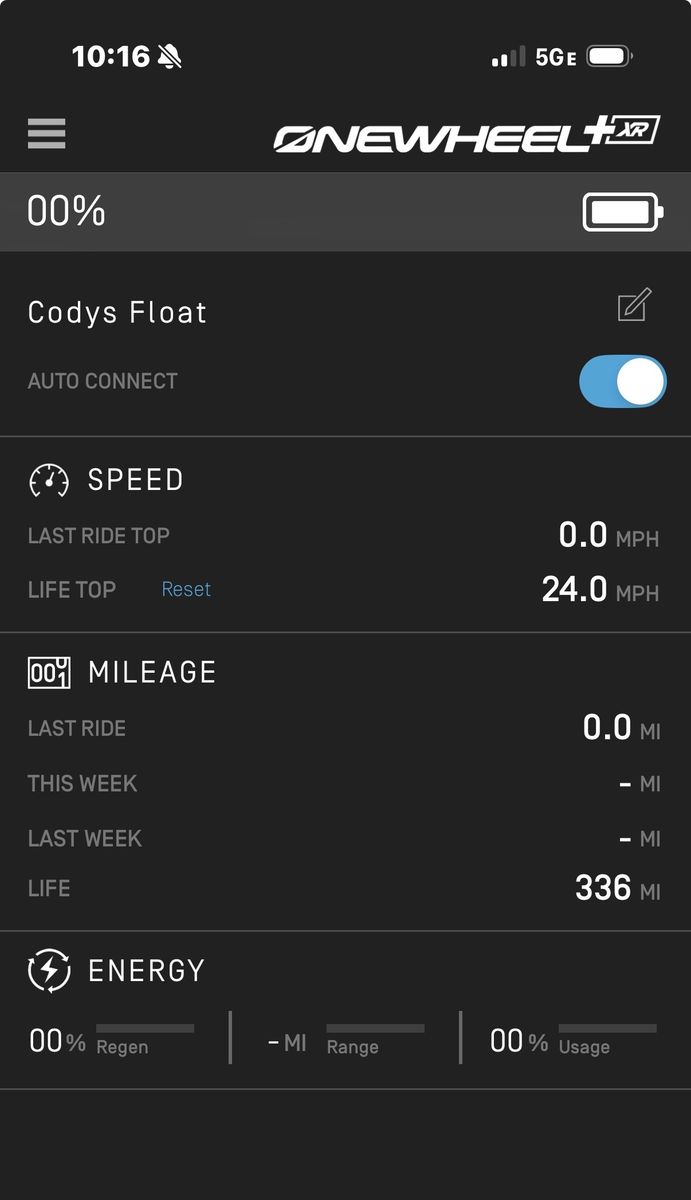The height and width of the screenshot is (1200, 691).
Task: Disable the Auto Connect switch
Action: click(622, 381)
